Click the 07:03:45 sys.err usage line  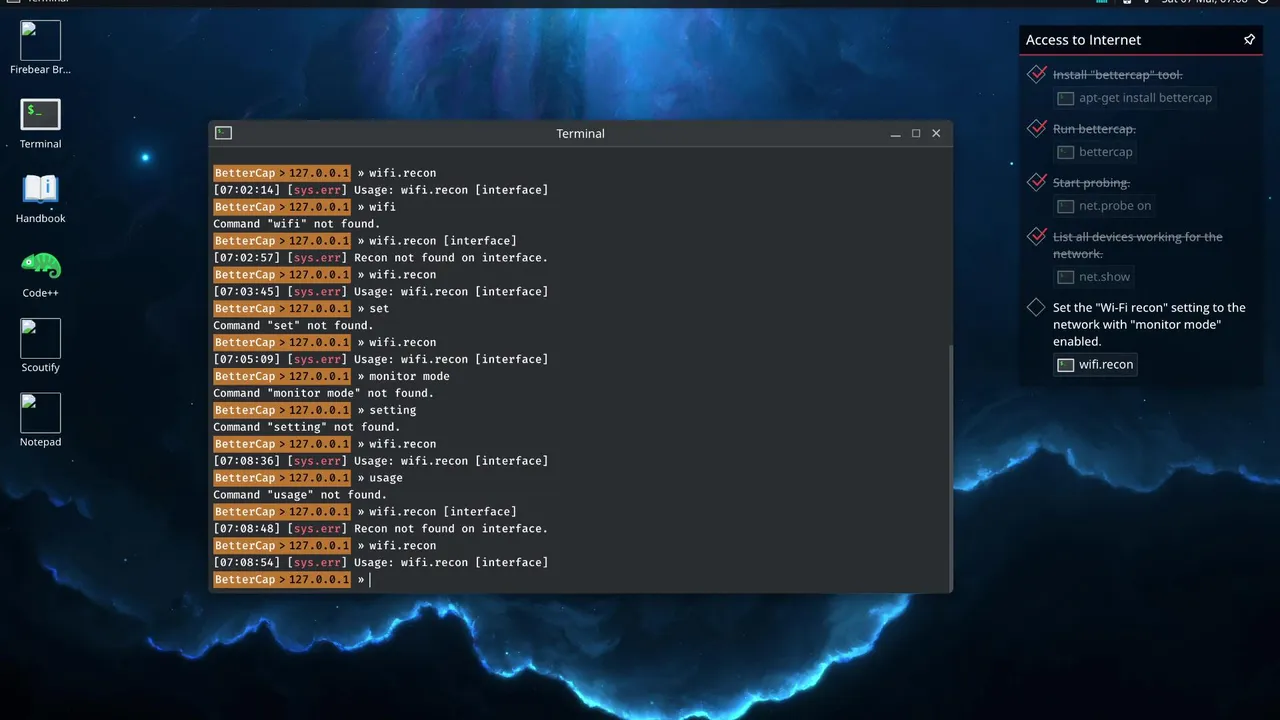381,292
